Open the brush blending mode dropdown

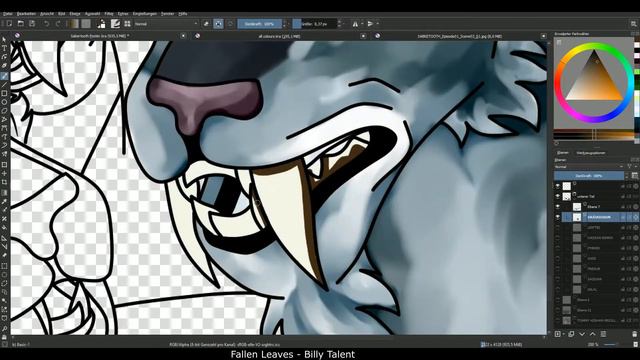[166, 24]
